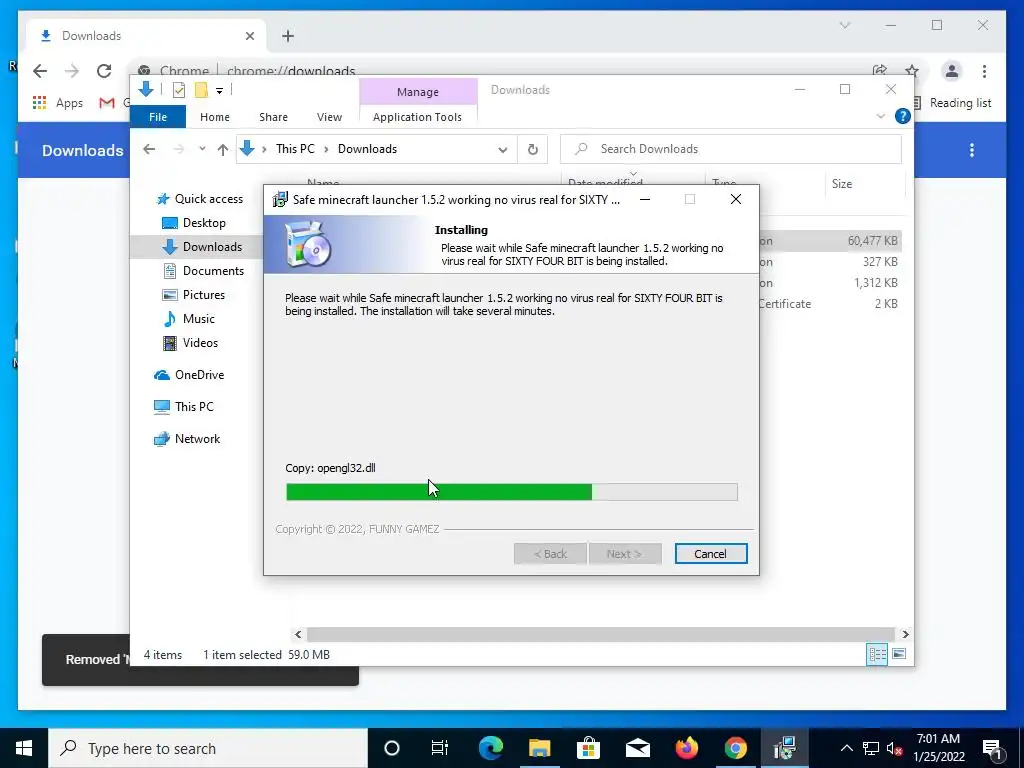Open notification center icon

pos(992,748)
